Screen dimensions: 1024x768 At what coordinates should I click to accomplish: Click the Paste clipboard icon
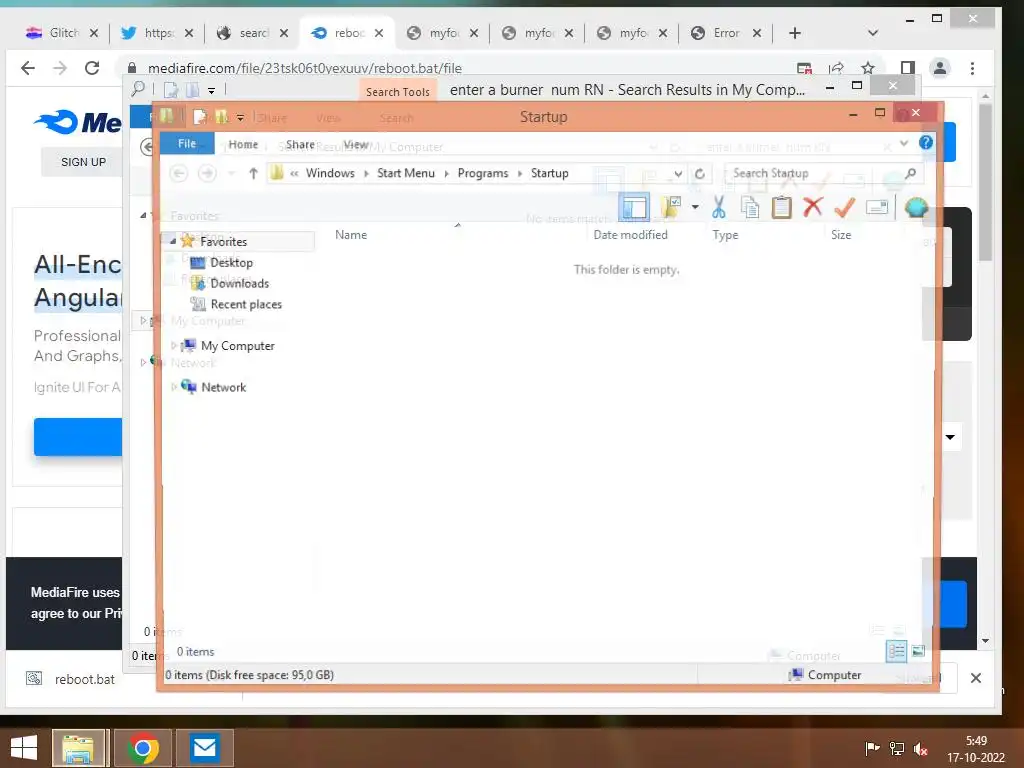tap(781, 207)
